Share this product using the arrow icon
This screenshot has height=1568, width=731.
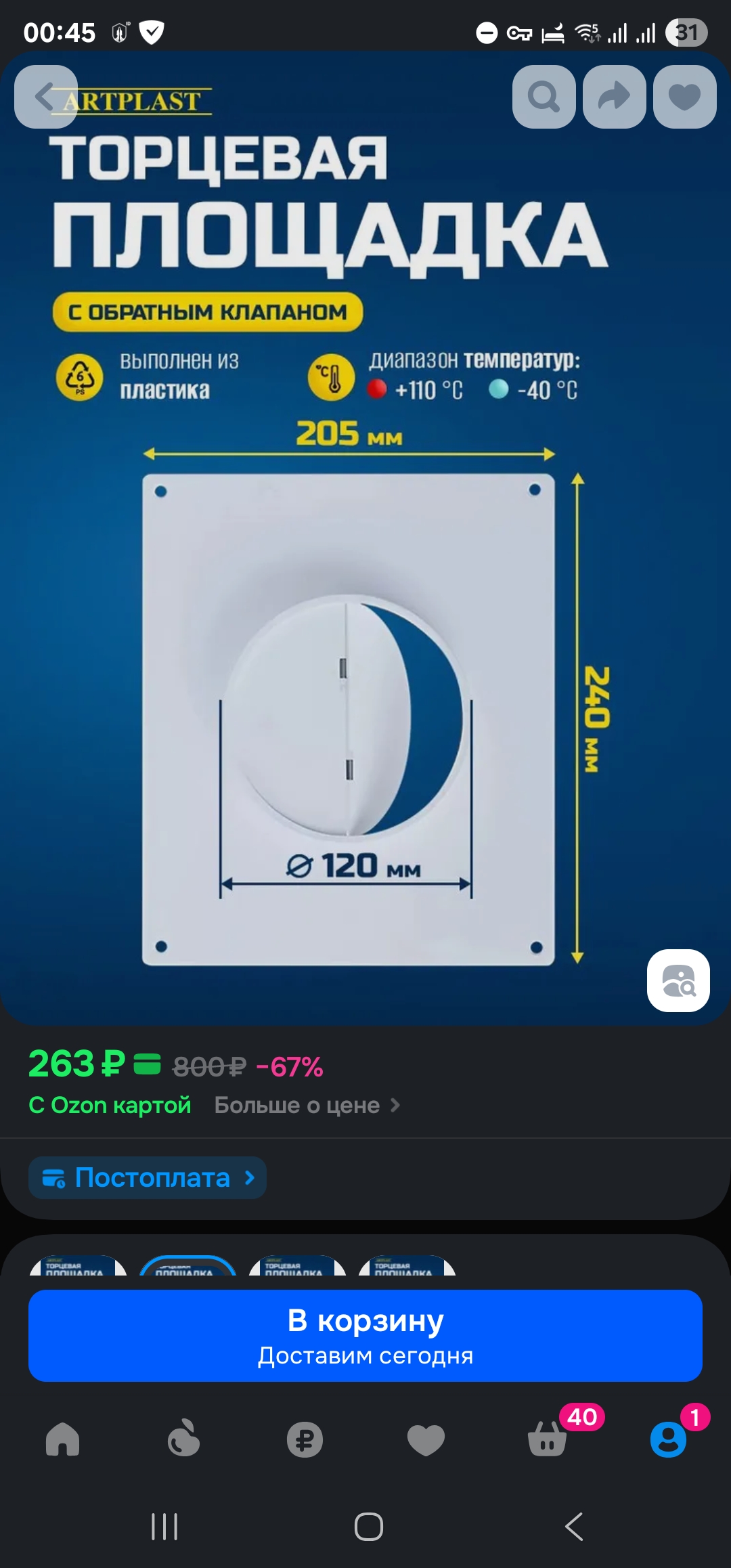pyautogui.click(x=615, y=97)
